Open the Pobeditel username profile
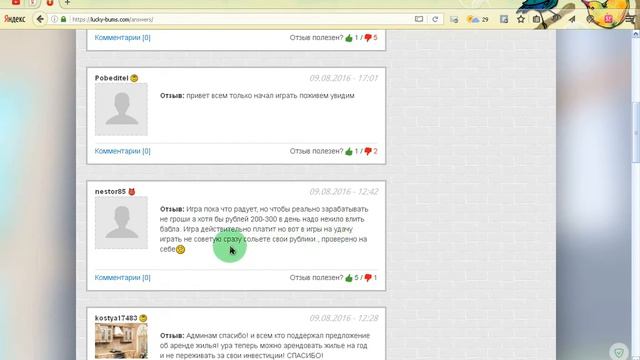 [111, 78]
